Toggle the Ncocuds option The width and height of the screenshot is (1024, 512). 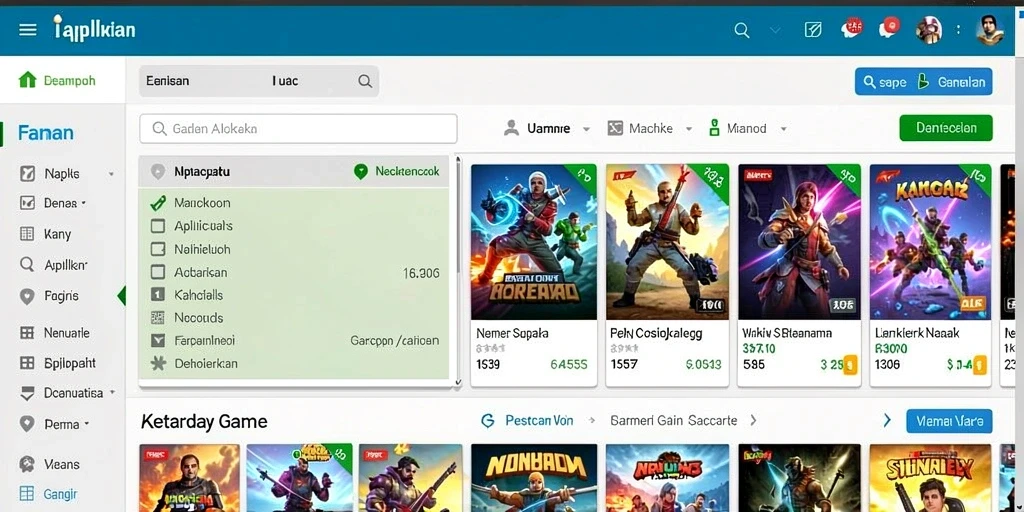157,318
